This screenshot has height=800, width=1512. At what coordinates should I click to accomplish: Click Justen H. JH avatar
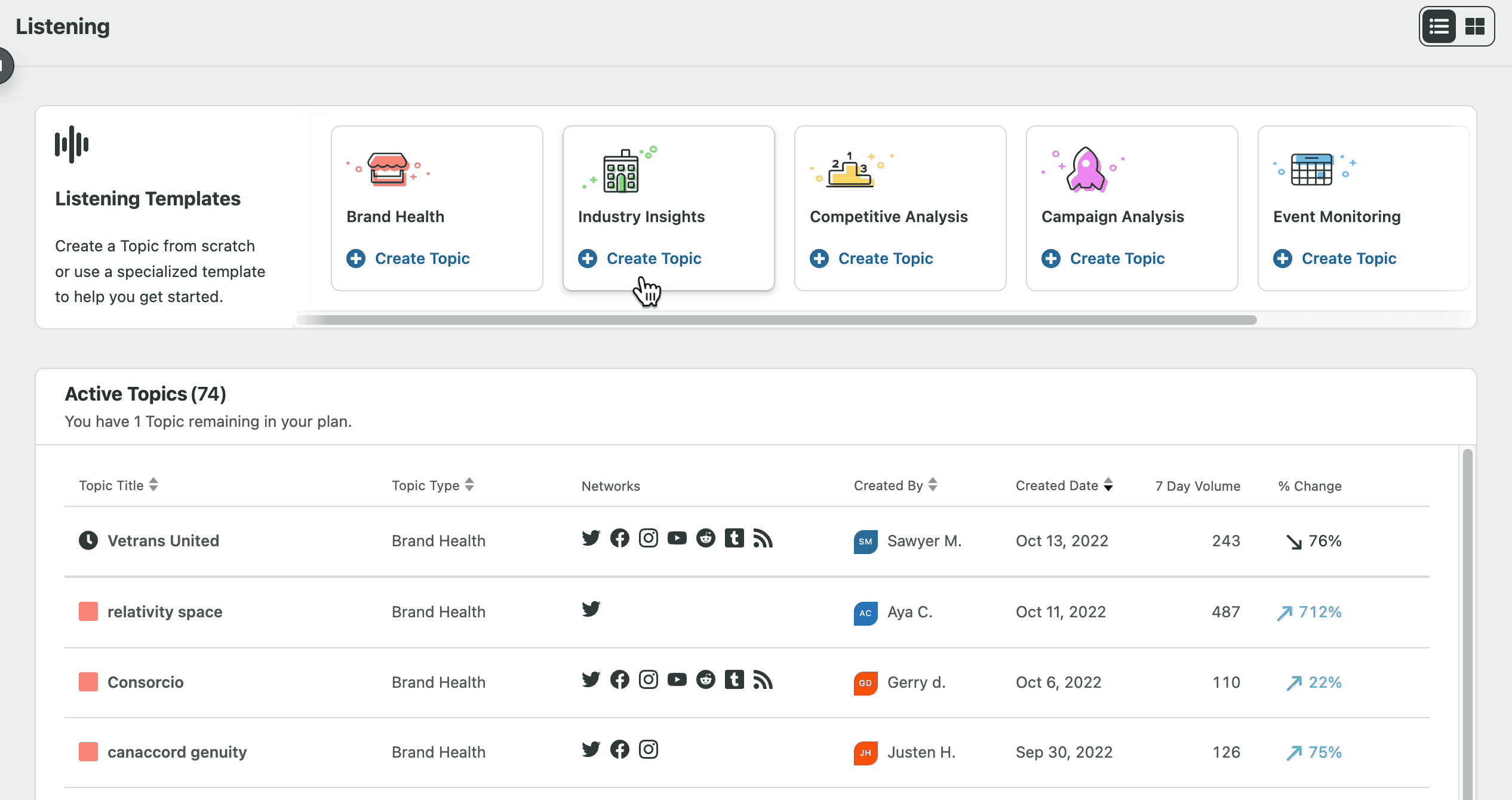coord(865,753)
